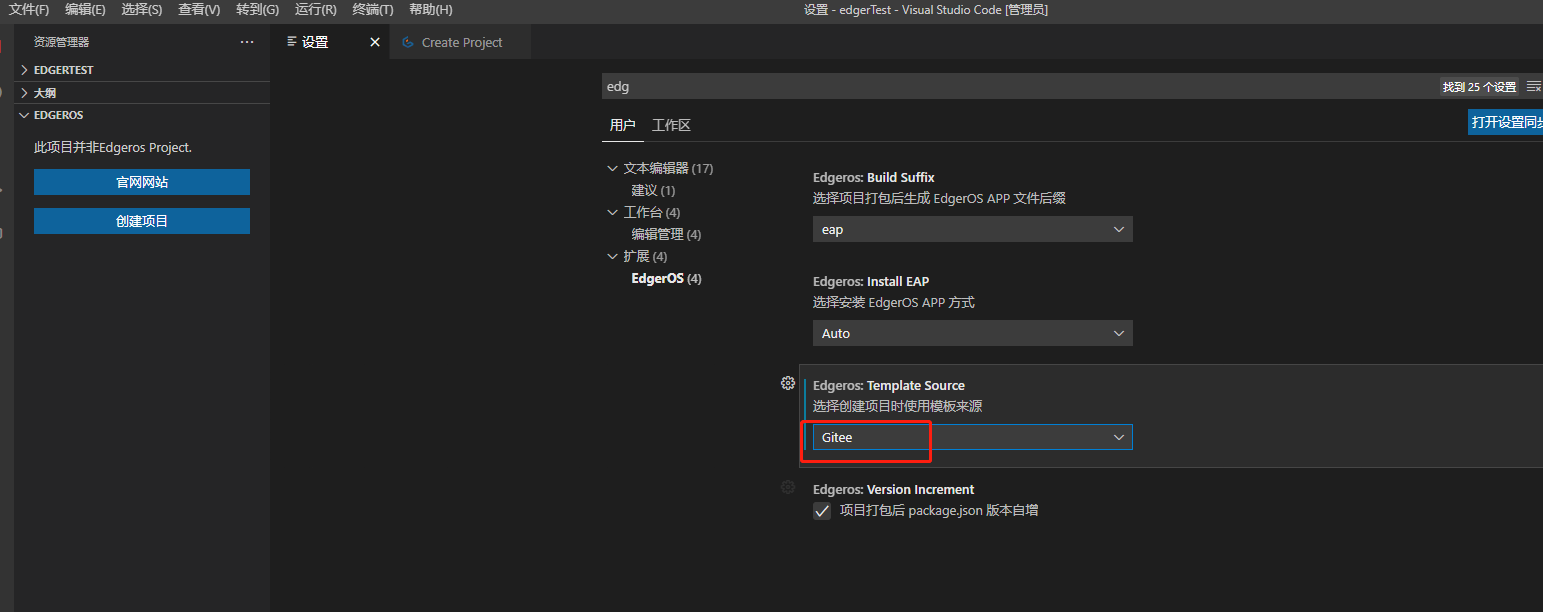This screenshot has width=1543, height=612.
Task: Click the 打开设置同步 button
Action: [1506, 122]
